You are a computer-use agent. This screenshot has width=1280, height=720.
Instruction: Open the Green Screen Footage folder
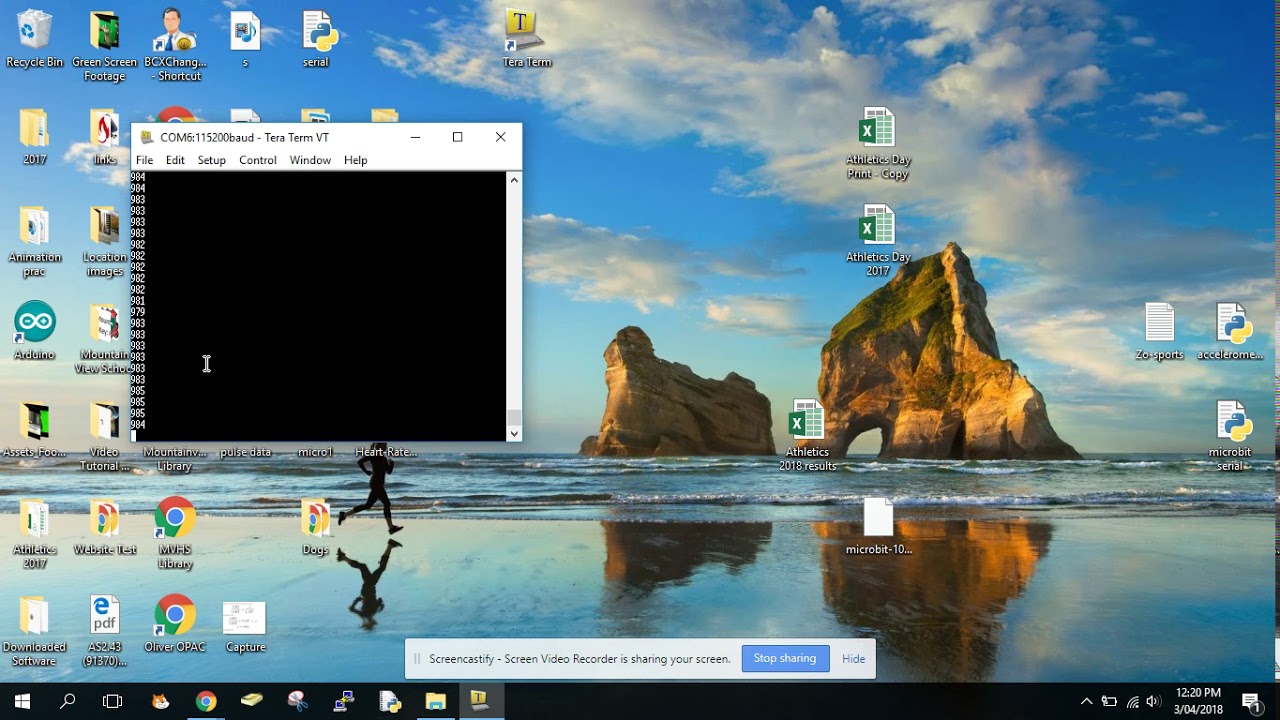pyautogui.click(x=105, y=47)
